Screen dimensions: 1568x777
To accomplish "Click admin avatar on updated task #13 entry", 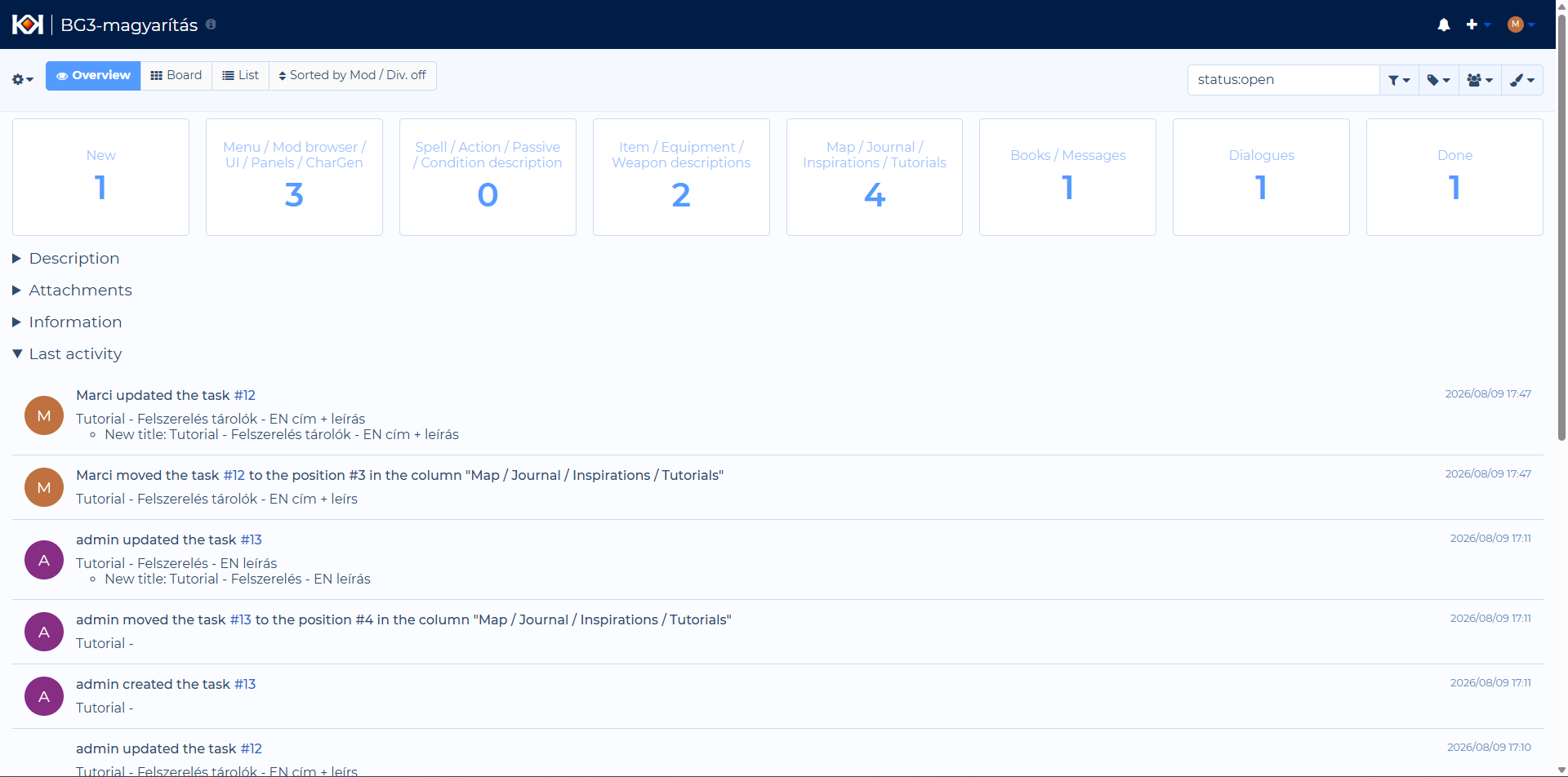I will [44, 560].
